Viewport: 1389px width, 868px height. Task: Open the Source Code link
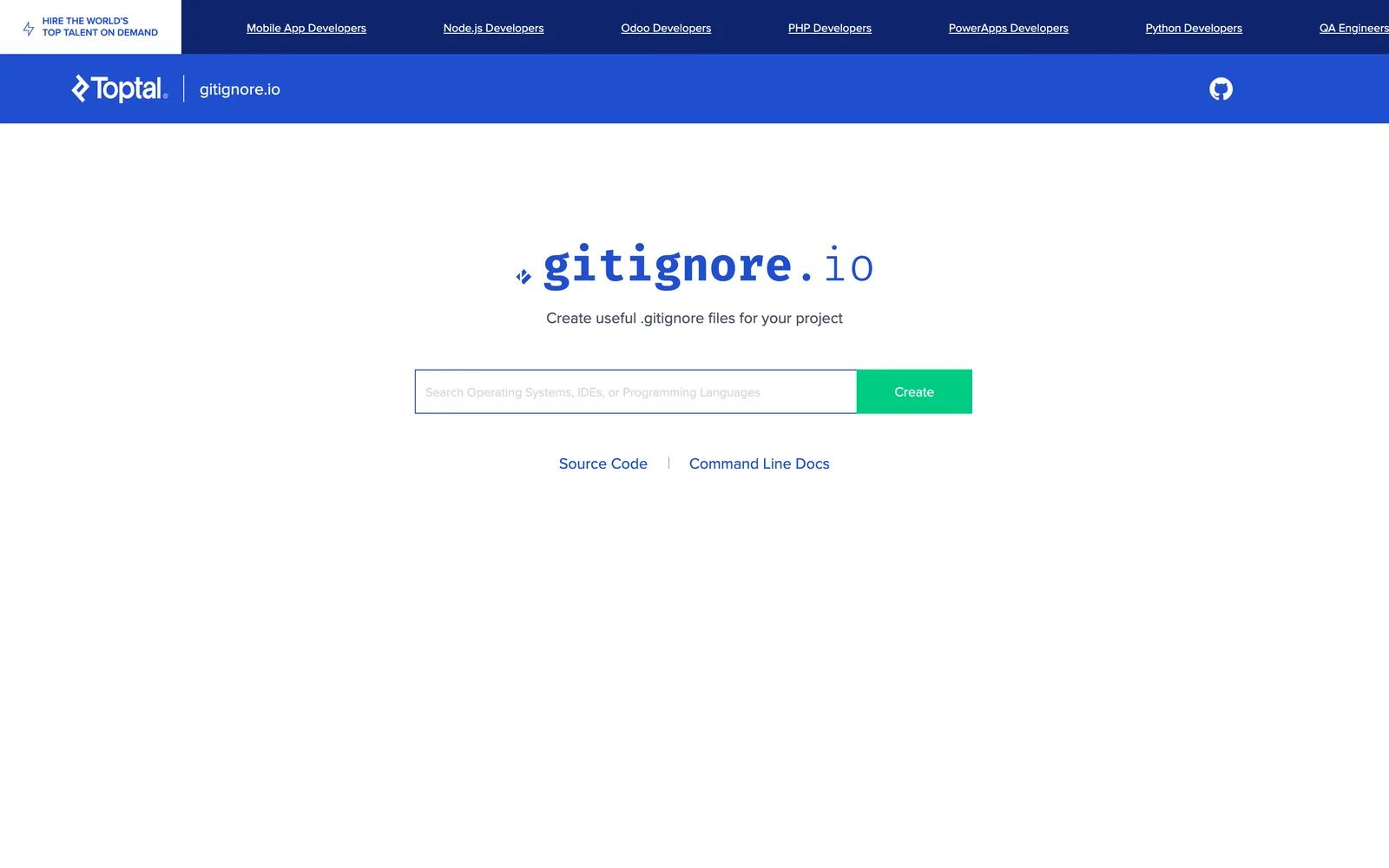603,464
